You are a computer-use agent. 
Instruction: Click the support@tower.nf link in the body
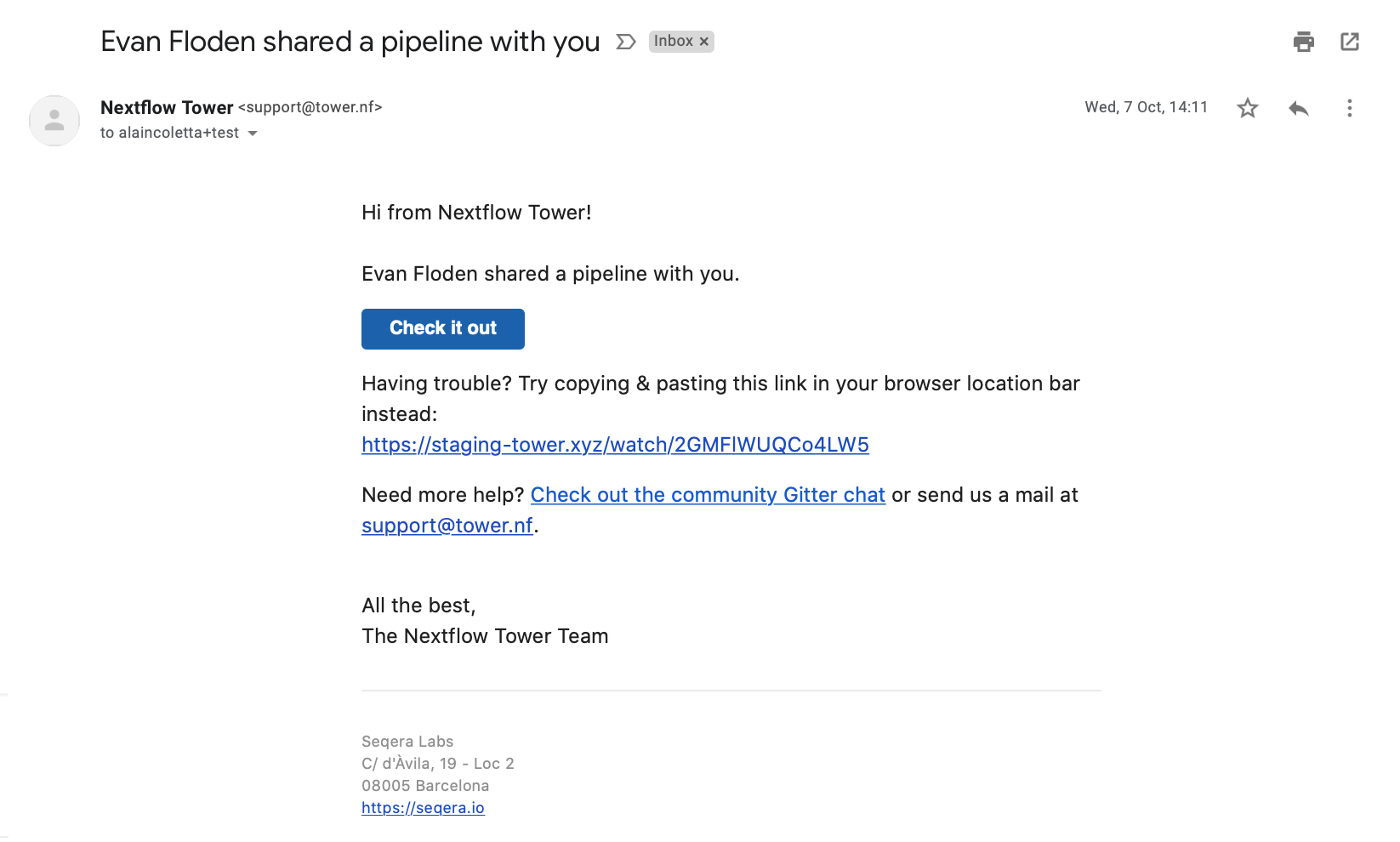tap(447, 526)
